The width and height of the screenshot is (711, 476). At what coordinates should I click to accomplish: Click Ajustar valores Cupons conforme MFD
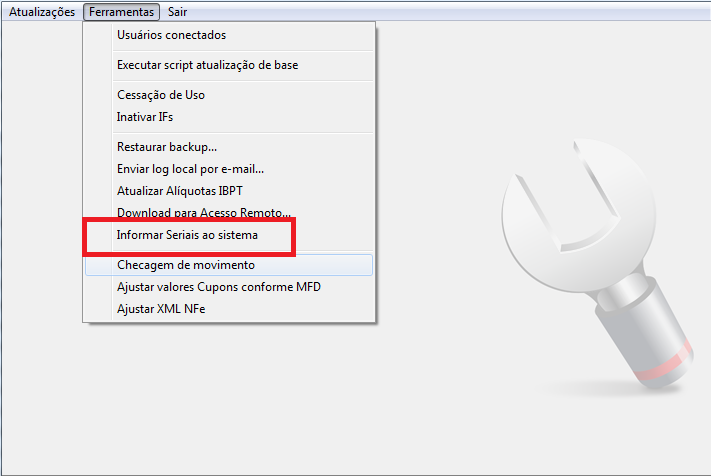pyautogui.click(x=218, y=287)
